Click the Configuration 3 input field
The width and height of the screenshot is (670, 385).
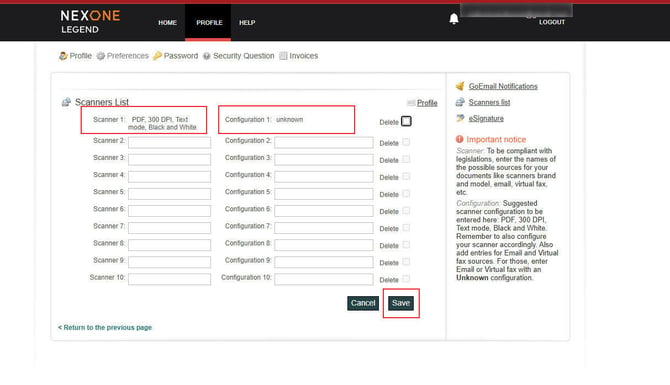coord(323,159)
